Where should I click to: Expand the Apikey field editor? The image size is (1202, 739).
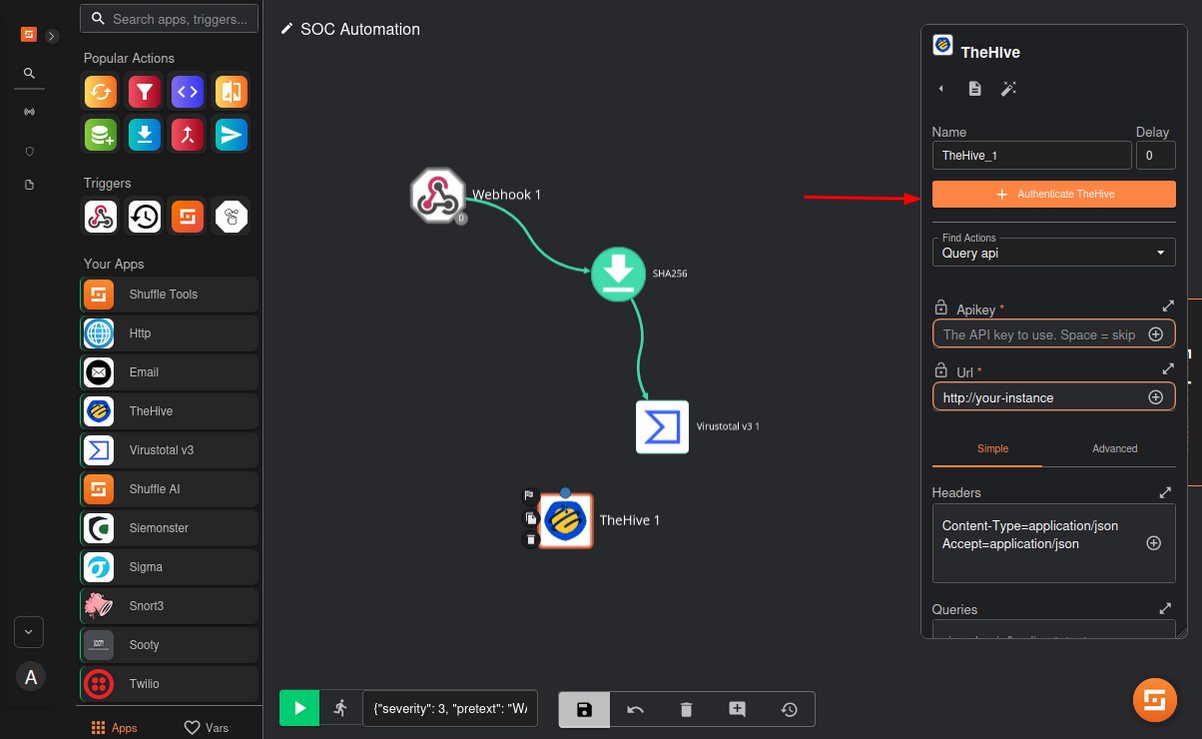[x=1167, y=306]
